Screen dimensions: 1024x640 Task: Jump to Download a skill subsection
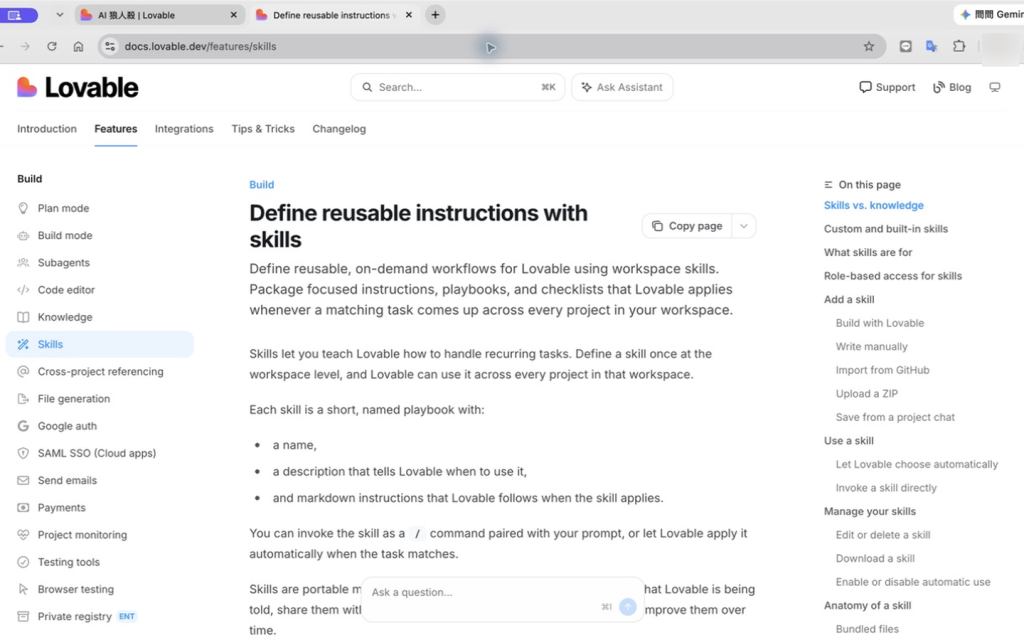(x=874, y=558)
